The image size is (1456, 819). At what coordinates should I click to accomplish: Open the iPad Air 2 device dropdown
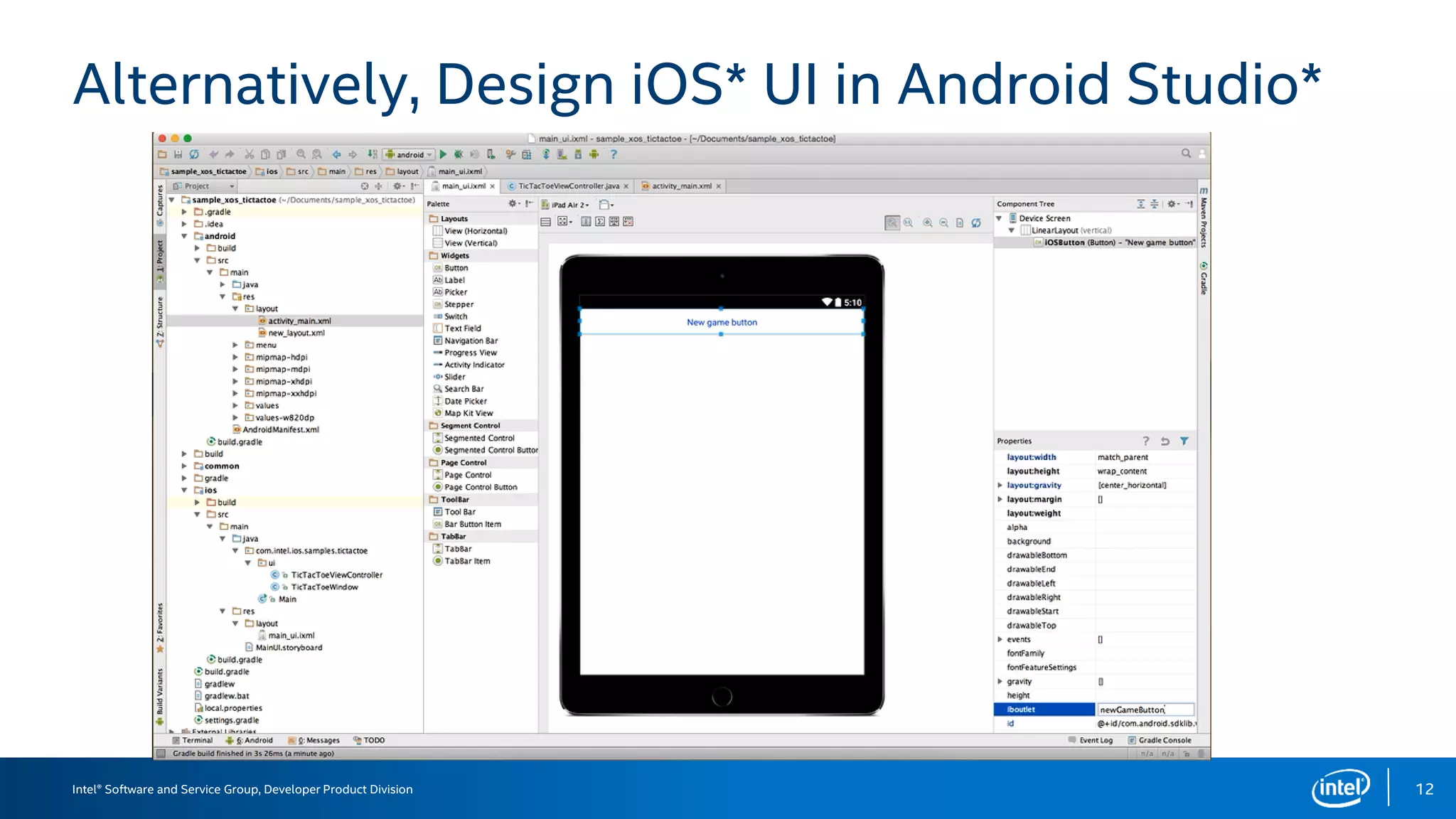pyautogui.click(x=565, y=205)
